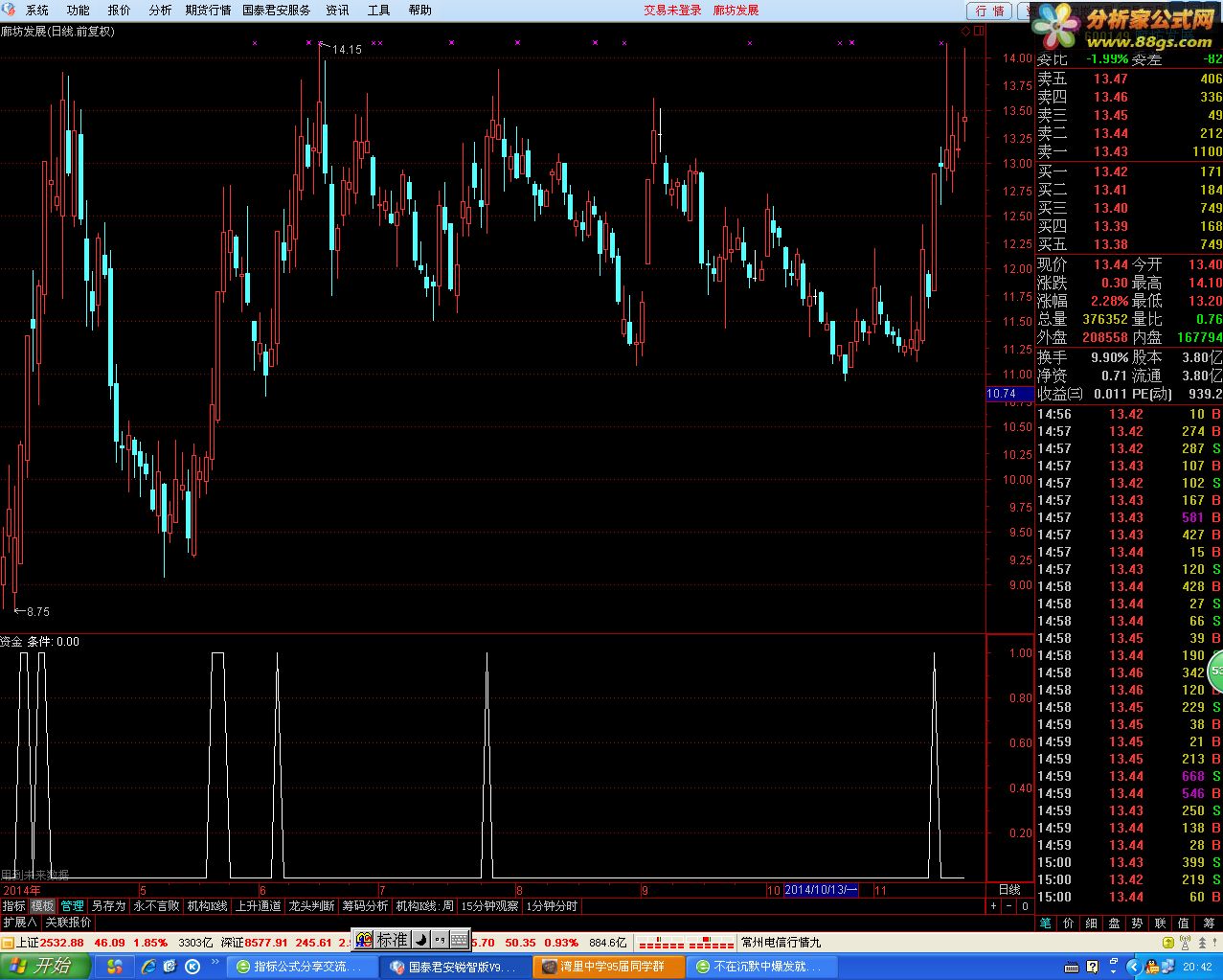Click the 常州电信行情九 server label
The height and width of the screenshot is (980, 1223).
click(781, 943)
